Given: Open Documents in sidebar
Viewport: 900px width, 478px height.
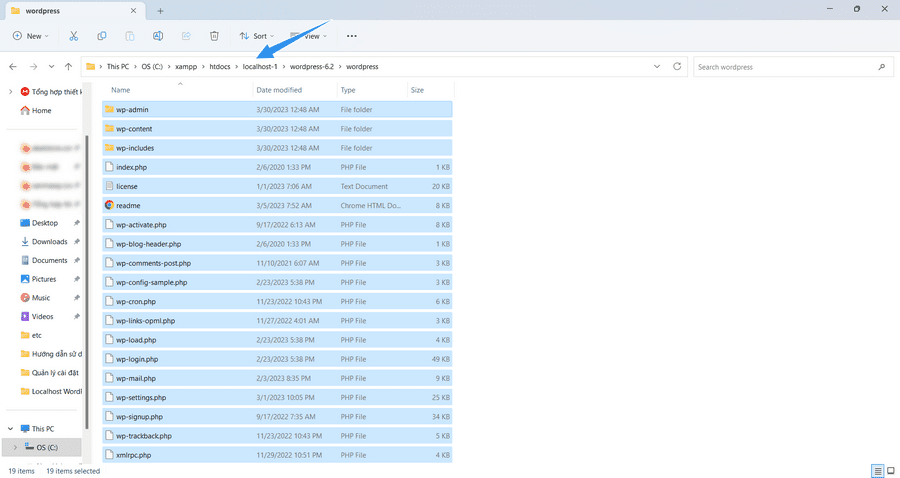Looking at the screenshot, I should [x=49, y=261].
